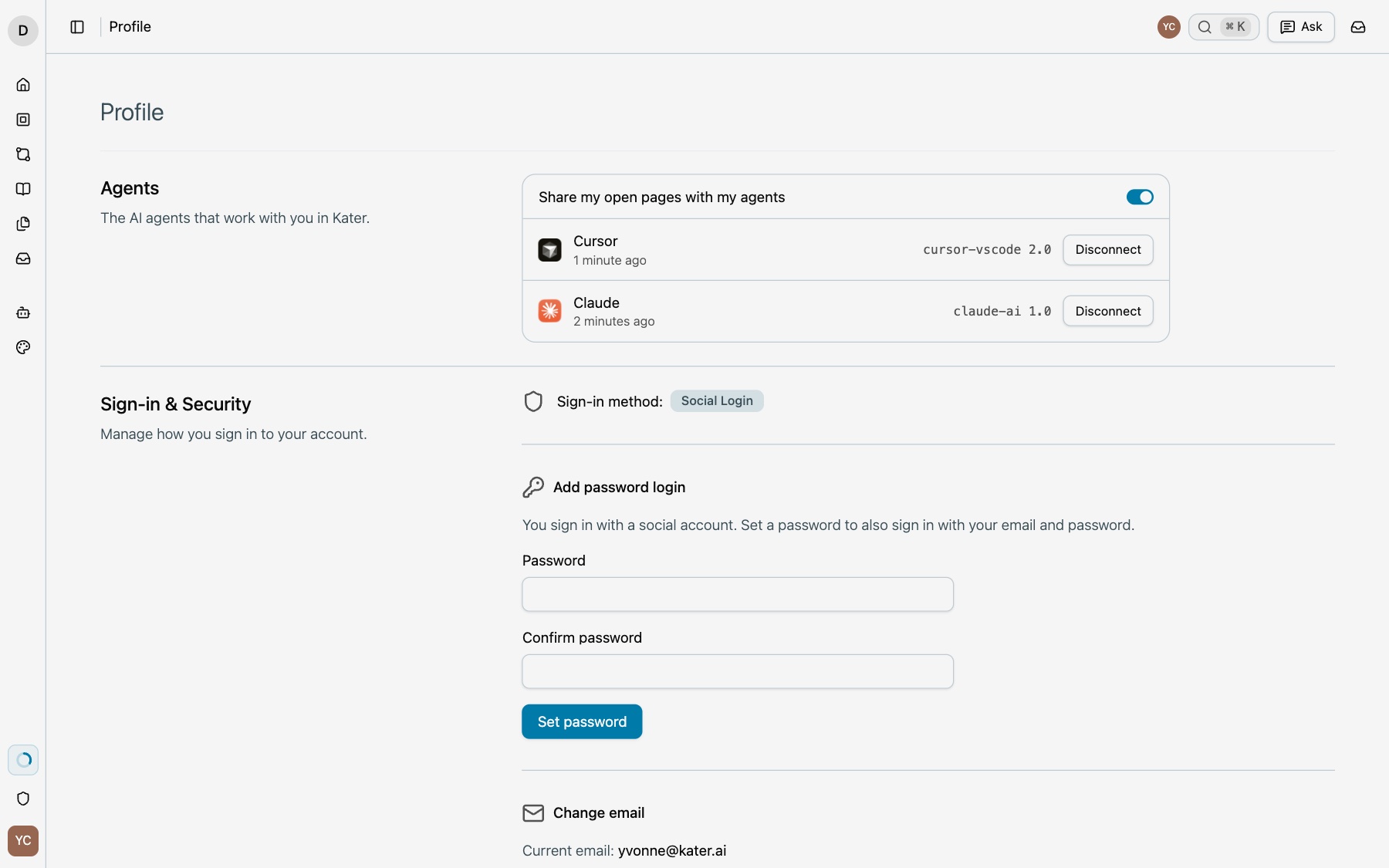Disconnect the Claude agent
The width and height of the screenshot is (1389, 868).
[x=1108, y=311]
